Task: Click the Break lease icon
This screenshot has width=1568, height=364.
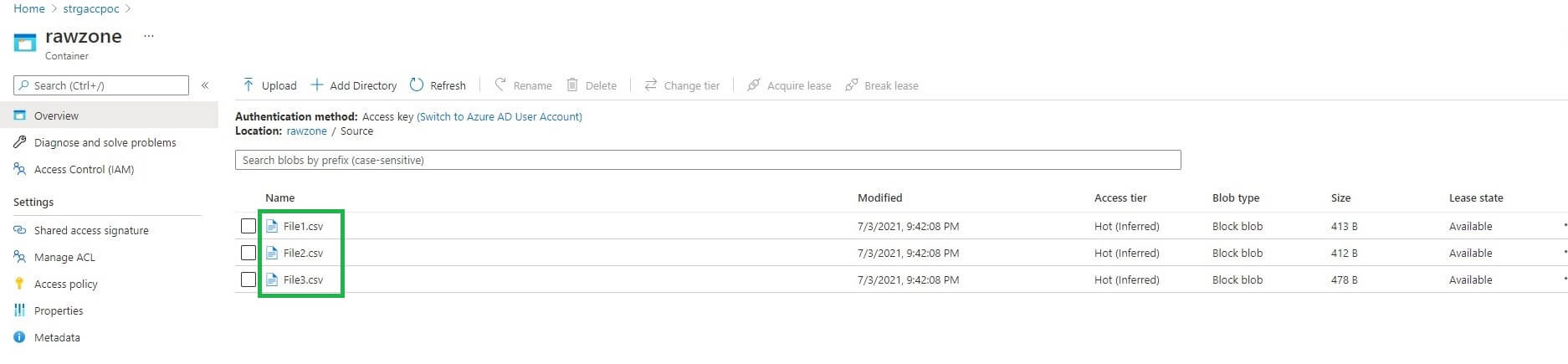Action: pyautogui.click(x=852, y=85)
